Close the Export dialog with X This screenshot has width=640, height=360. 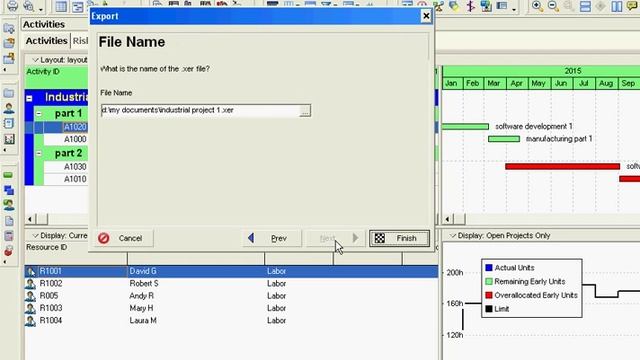[426, 16]
